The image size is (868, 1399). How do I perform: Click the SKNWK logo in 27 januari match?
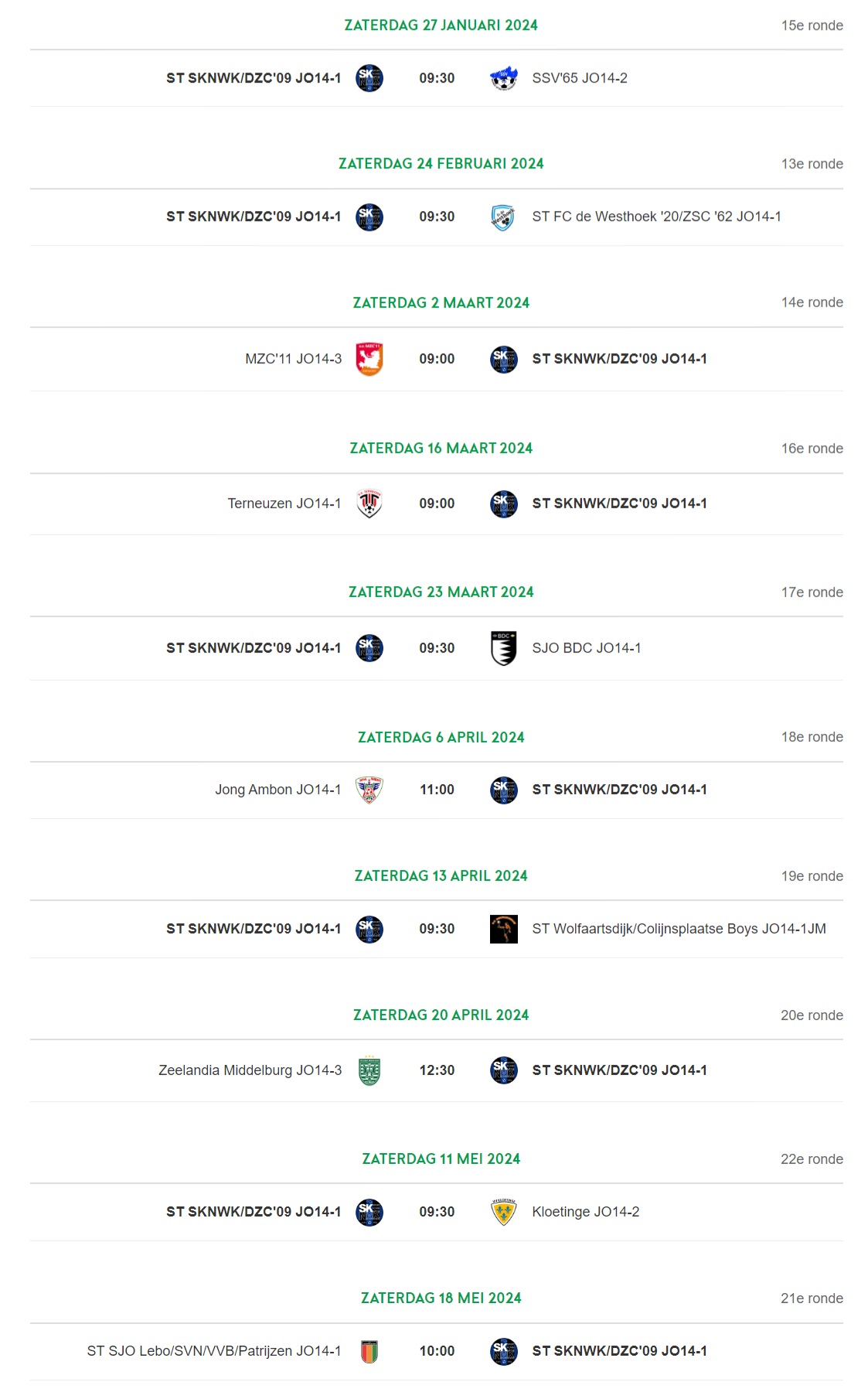(369, 78)
